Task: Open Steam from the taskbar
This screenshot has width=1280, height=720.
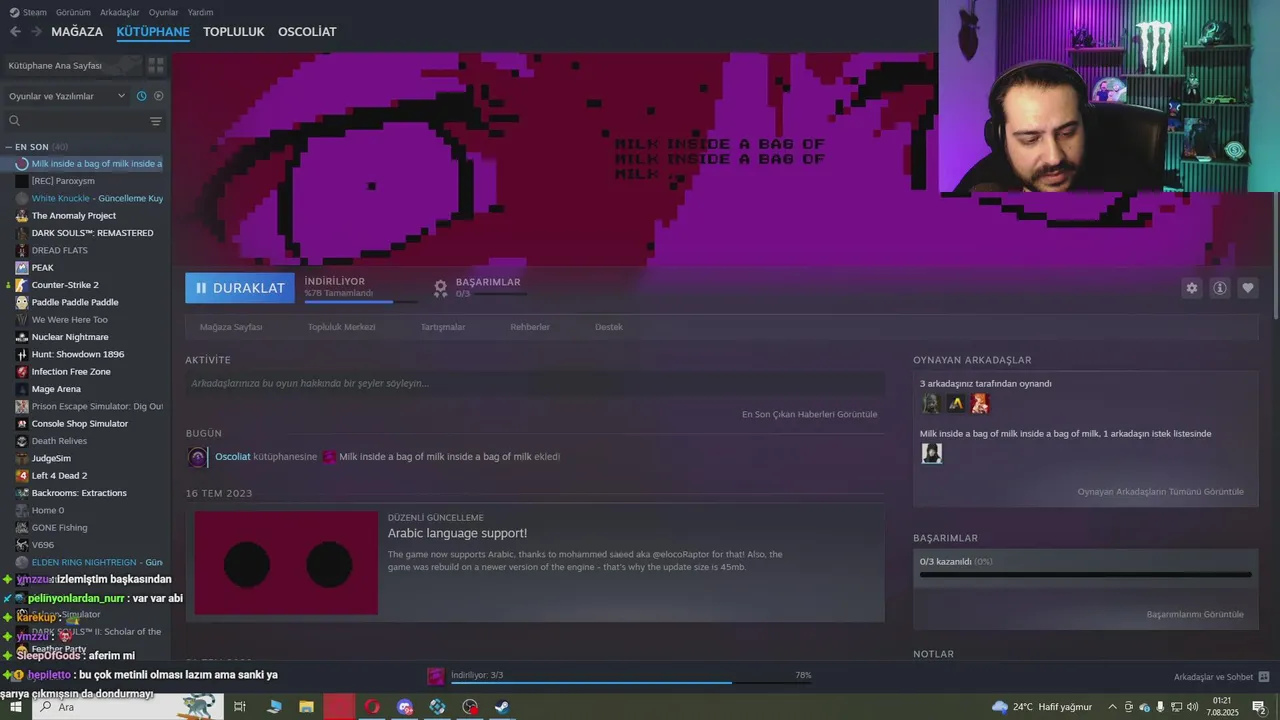Action: point(502,707)
